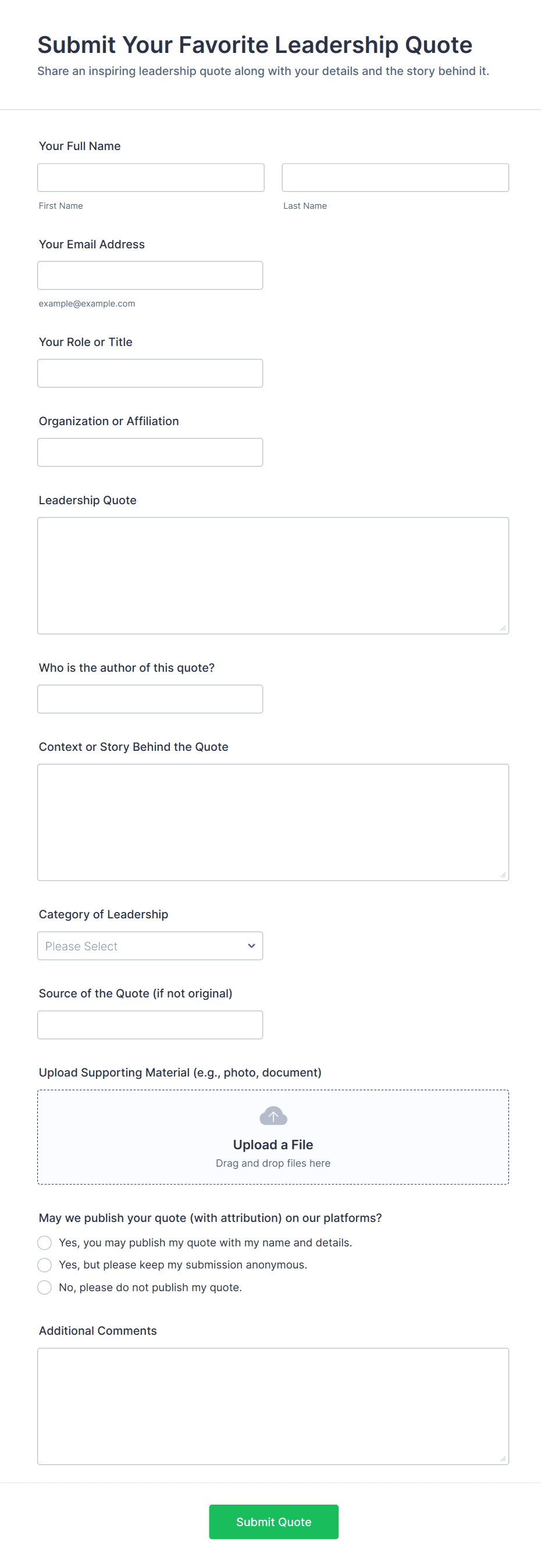Click the 'Upload a File' drop zone text
The image size is (541, 1568).
[273, 1145]
